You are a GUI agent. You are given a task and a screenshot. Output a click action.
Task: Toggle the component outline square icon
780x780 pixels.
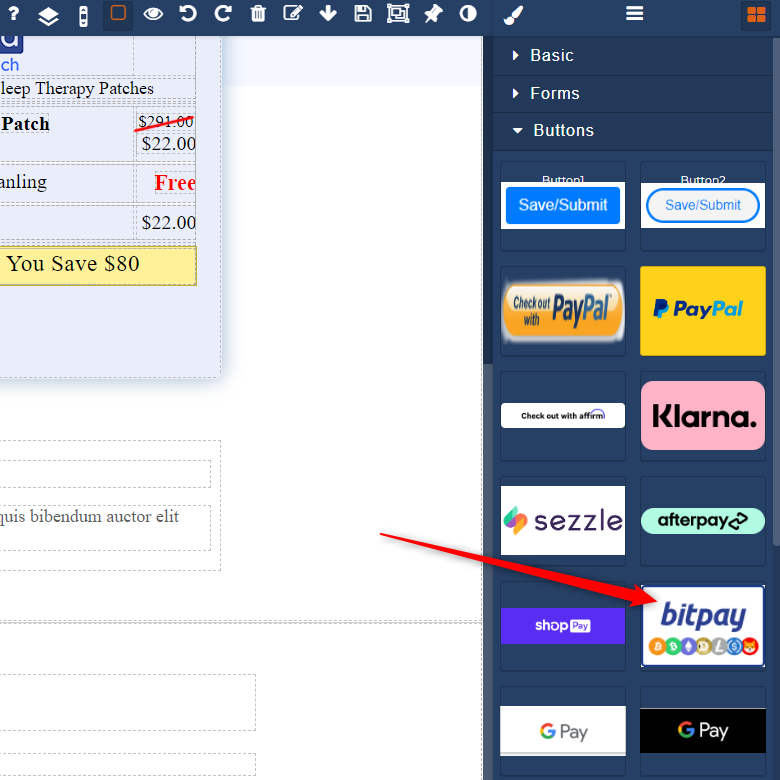tap(118, 14)
